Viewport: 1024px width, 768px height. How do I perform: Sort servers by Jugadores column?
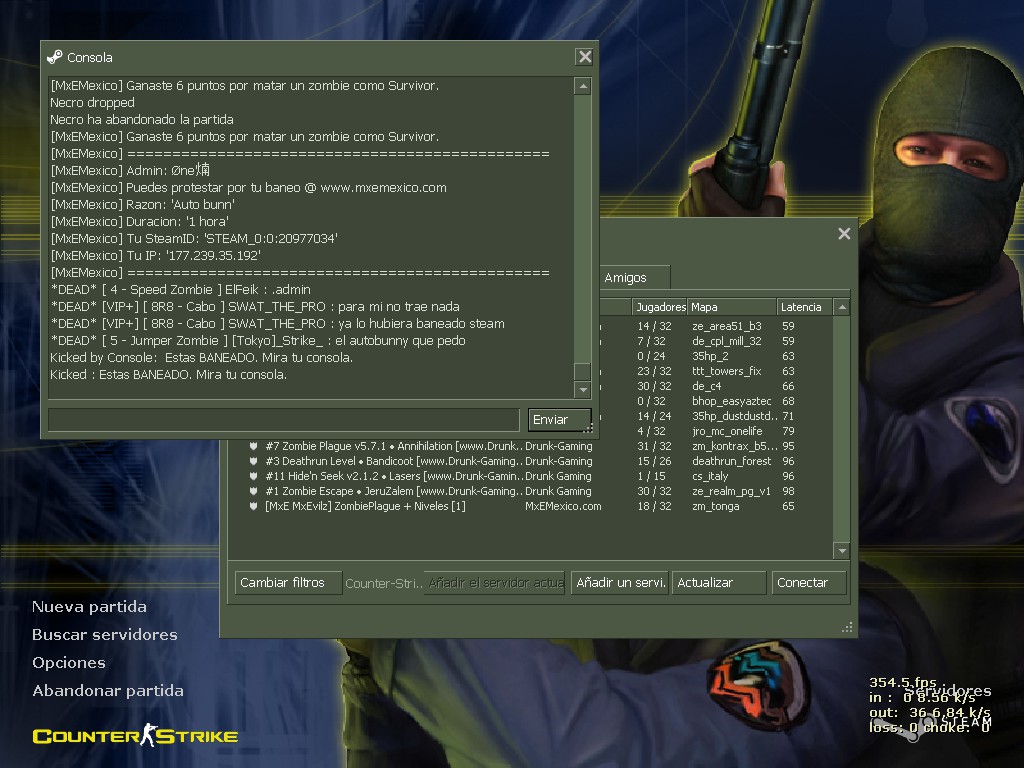tap(660, 307)
